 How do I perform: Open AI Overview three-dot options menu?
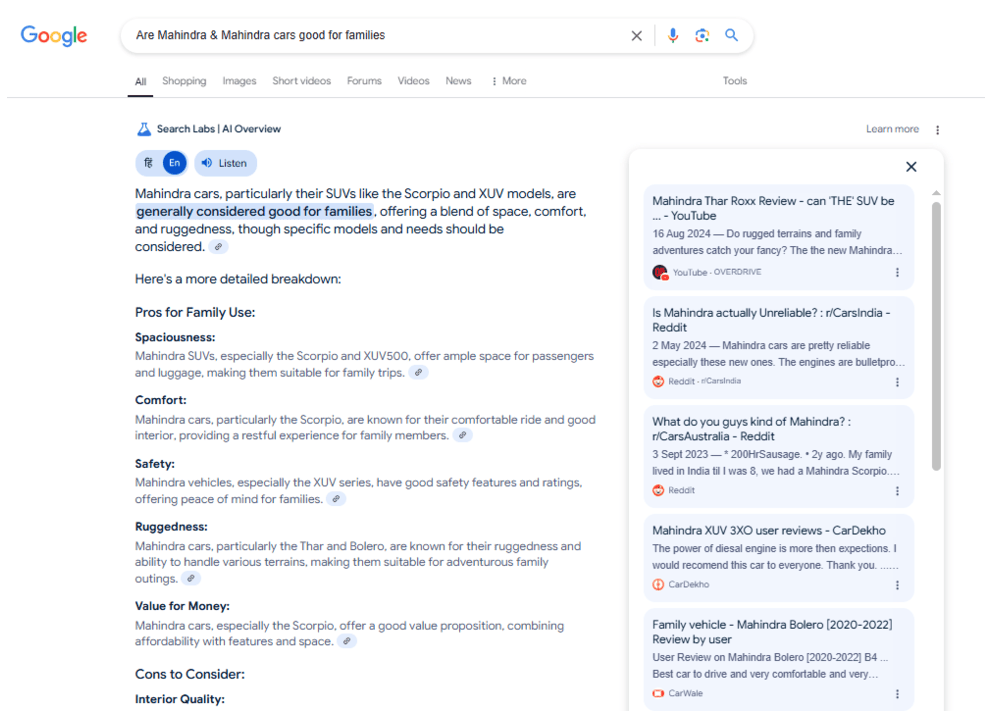pyautogui.click(x=937, y=130)
